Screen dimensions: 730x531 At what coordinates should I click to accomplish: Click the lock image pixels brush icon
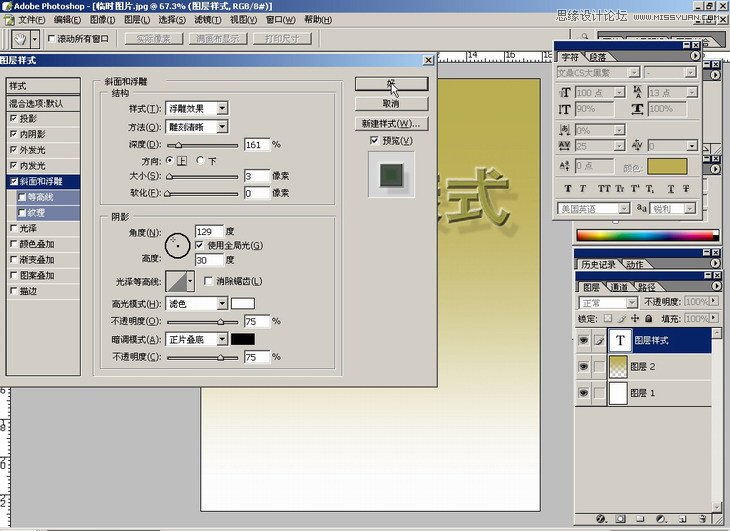(x=622, y=318)
